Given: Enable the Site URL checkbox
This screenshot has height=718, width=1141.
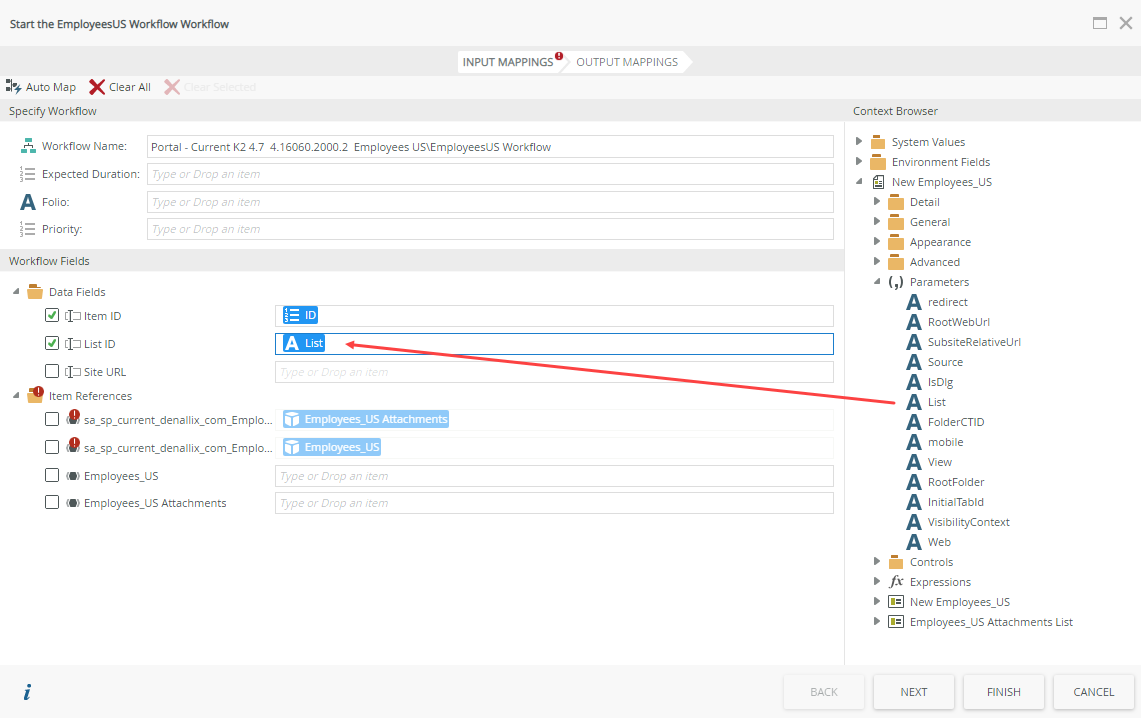Looking at the screenshot, I should pos(52,372).
